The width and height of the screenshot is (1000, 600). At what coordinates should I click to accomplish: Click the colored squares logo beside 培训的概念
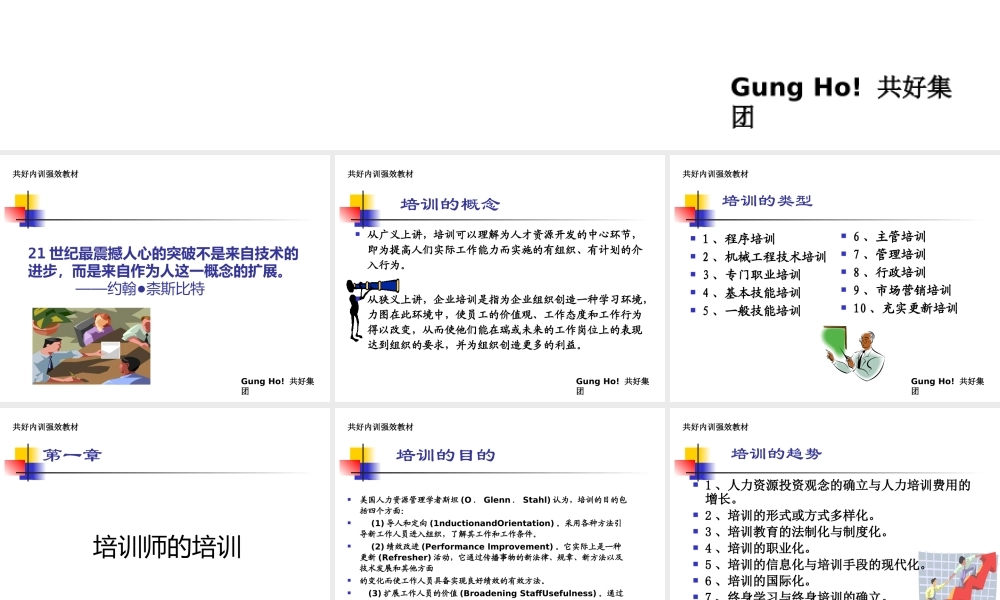tap(360, 210)
